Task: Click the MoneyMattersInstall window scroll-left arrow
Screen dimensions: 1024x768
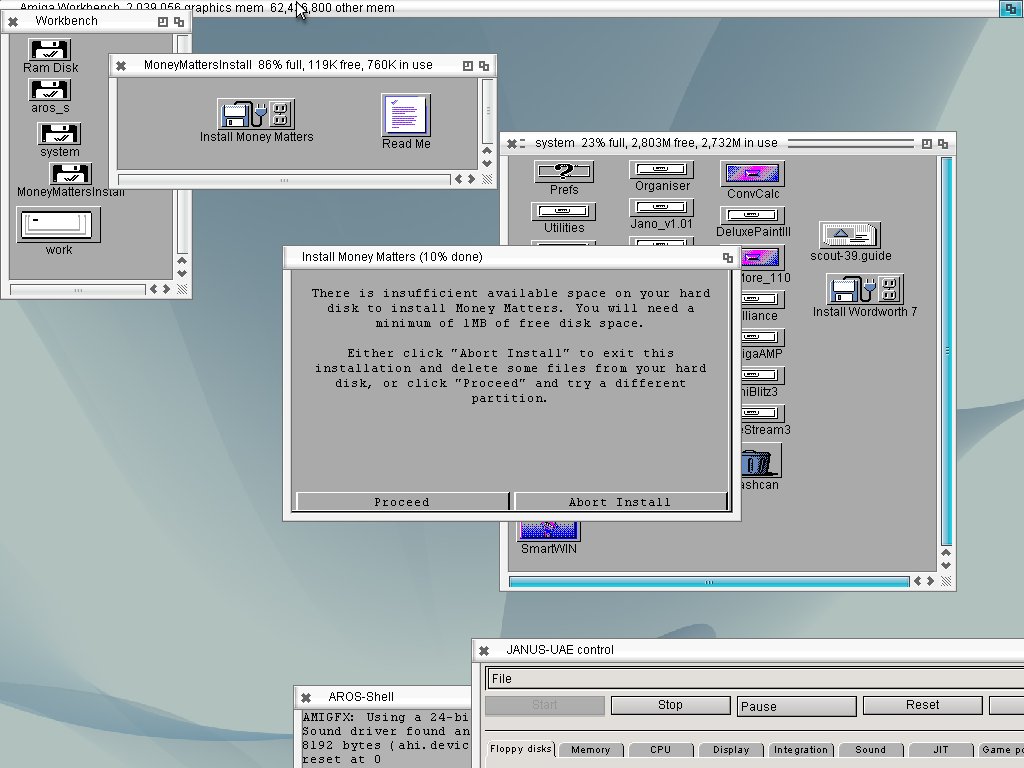Action: 458,179
